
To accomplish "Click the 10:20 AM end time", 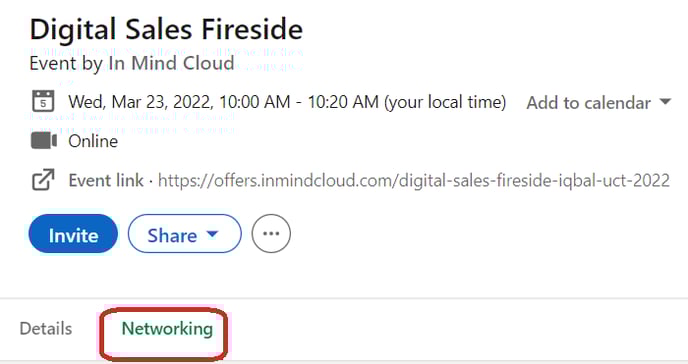I will click(x=343, y=102).
